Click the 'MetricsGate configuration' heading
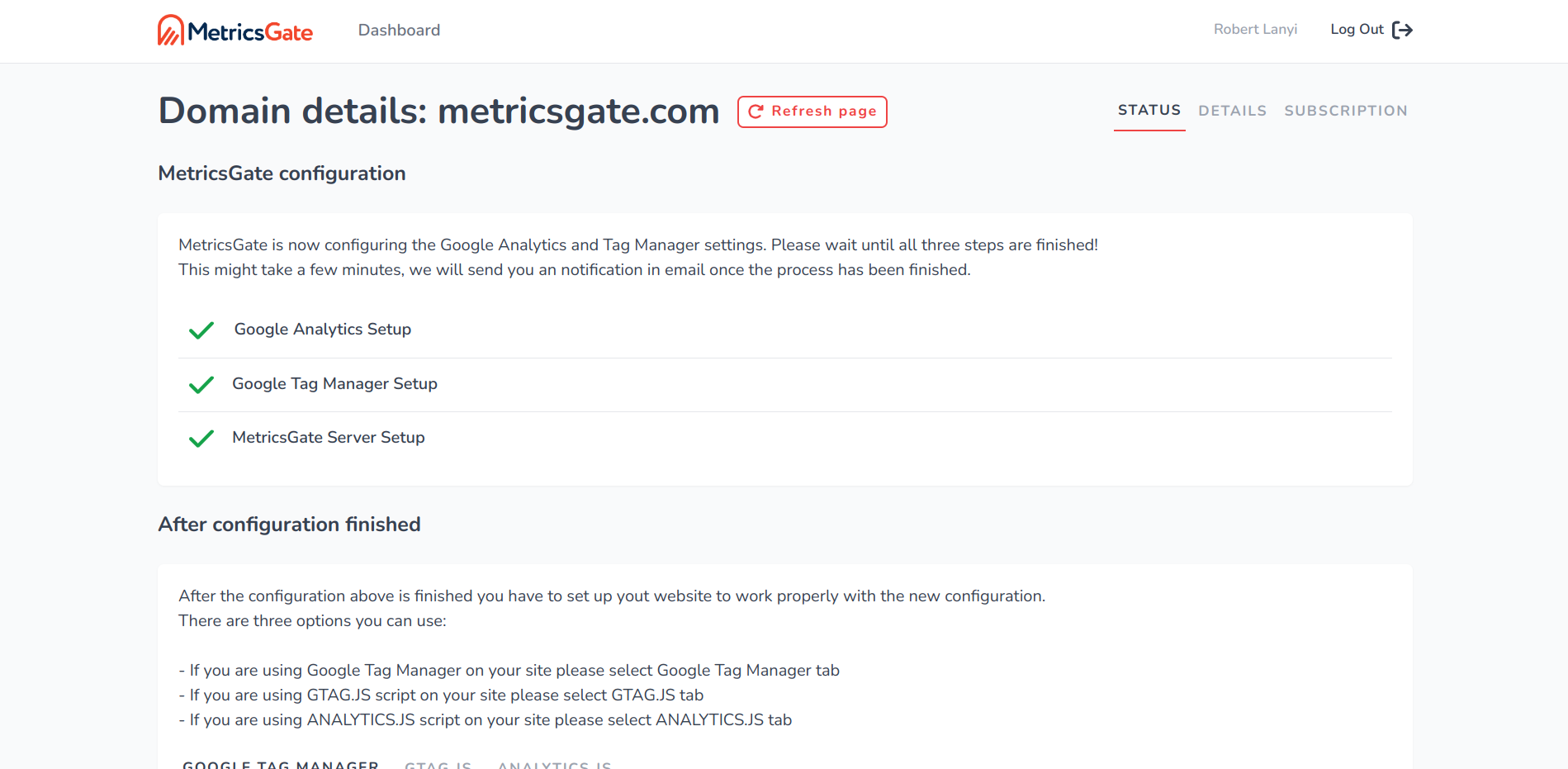The width and height of the screenshot is (1568, 769). tap(282, 173)
